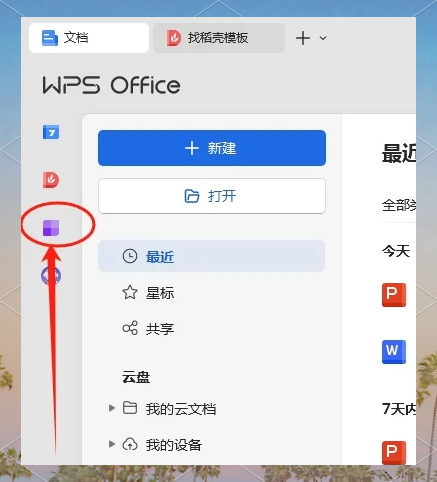Switch to the 文档 tab
The image size is (437, 482).
pyautogui.click(x=89, y=38)
